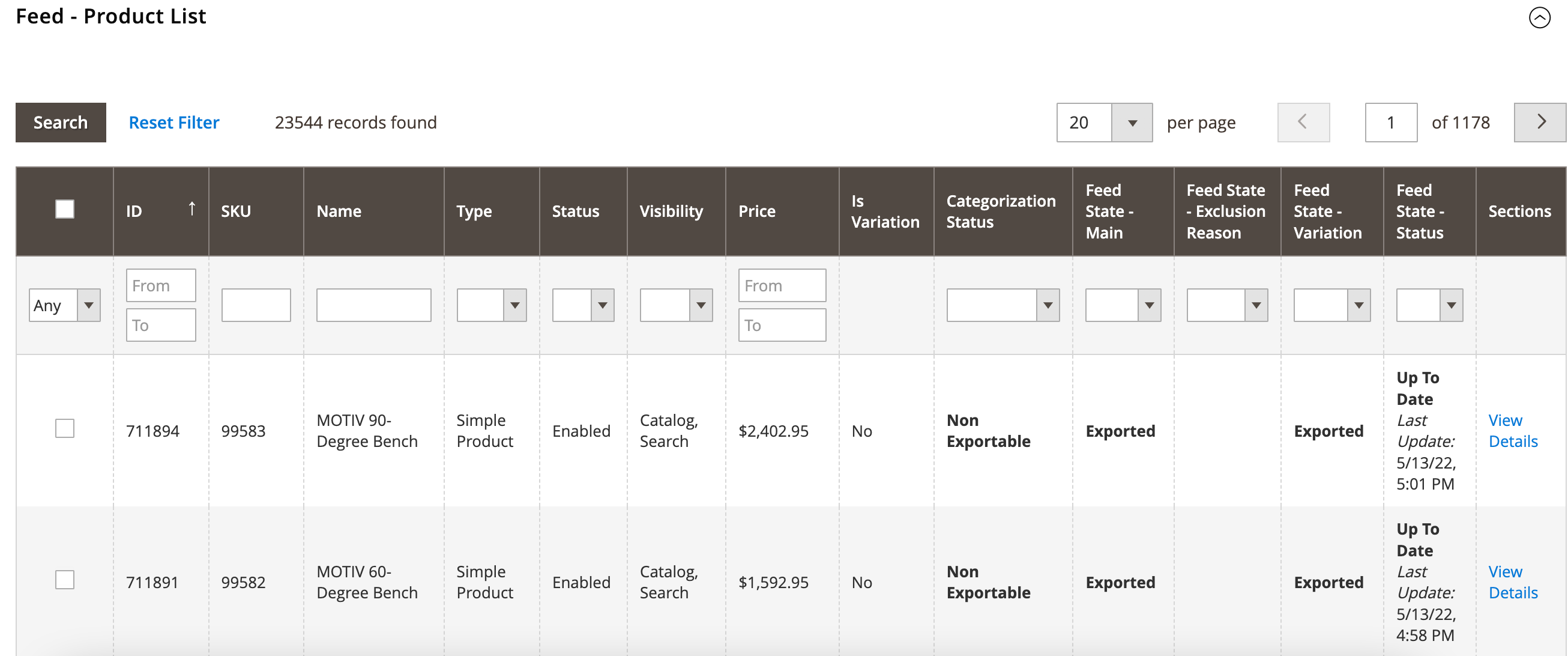Sort by Categorization Status column header
Viewport: 1568px width, 656px height.
pyautogui.click(x=1003, y=211)
